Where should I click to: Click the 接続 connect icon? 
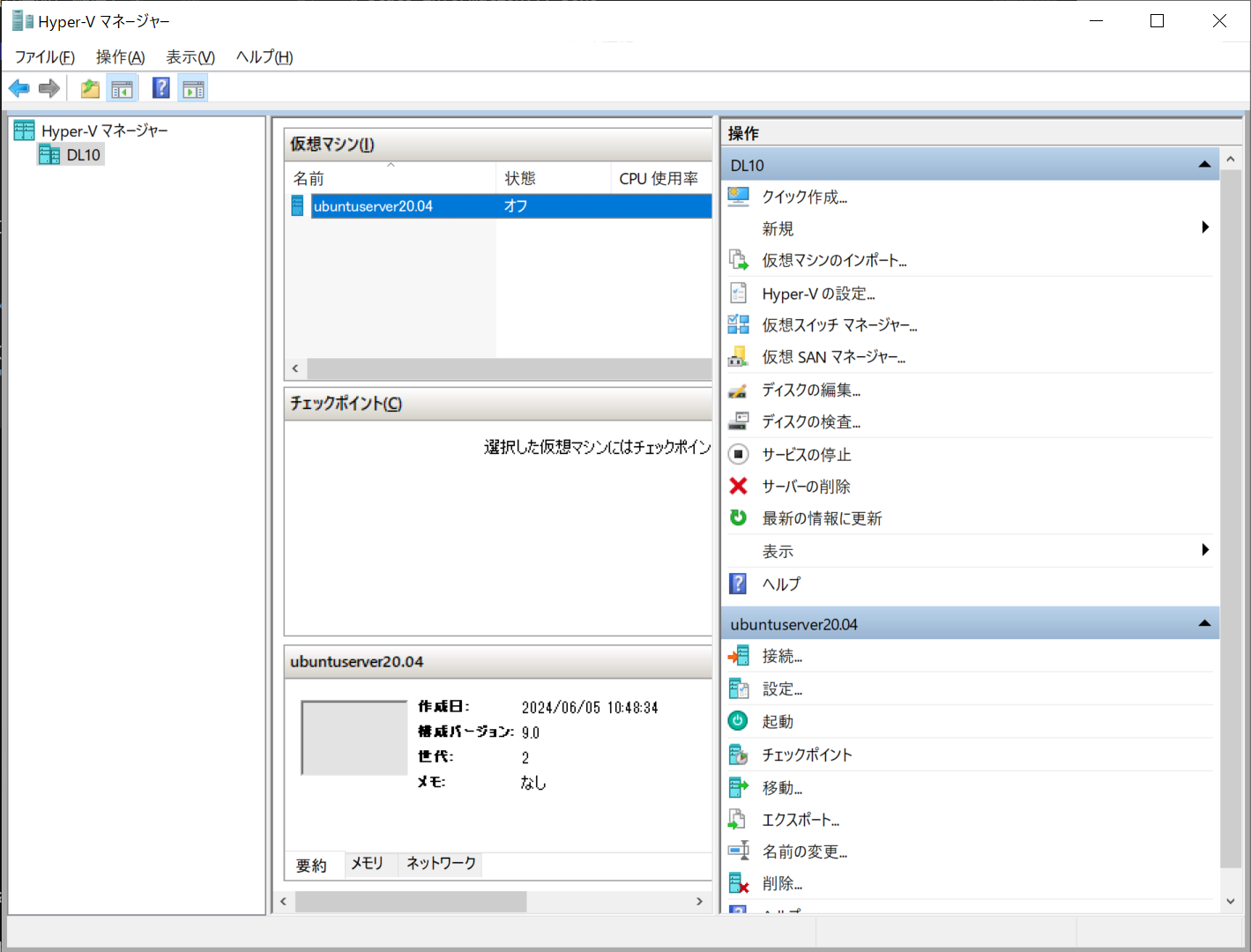click(x=739, y=656)
